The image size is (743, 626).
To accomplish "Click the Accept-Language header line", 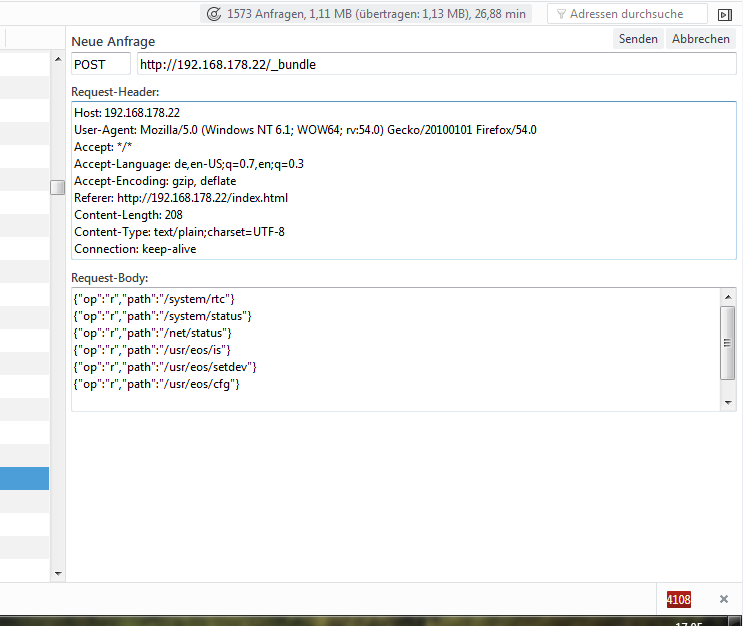I will [189, 164].
